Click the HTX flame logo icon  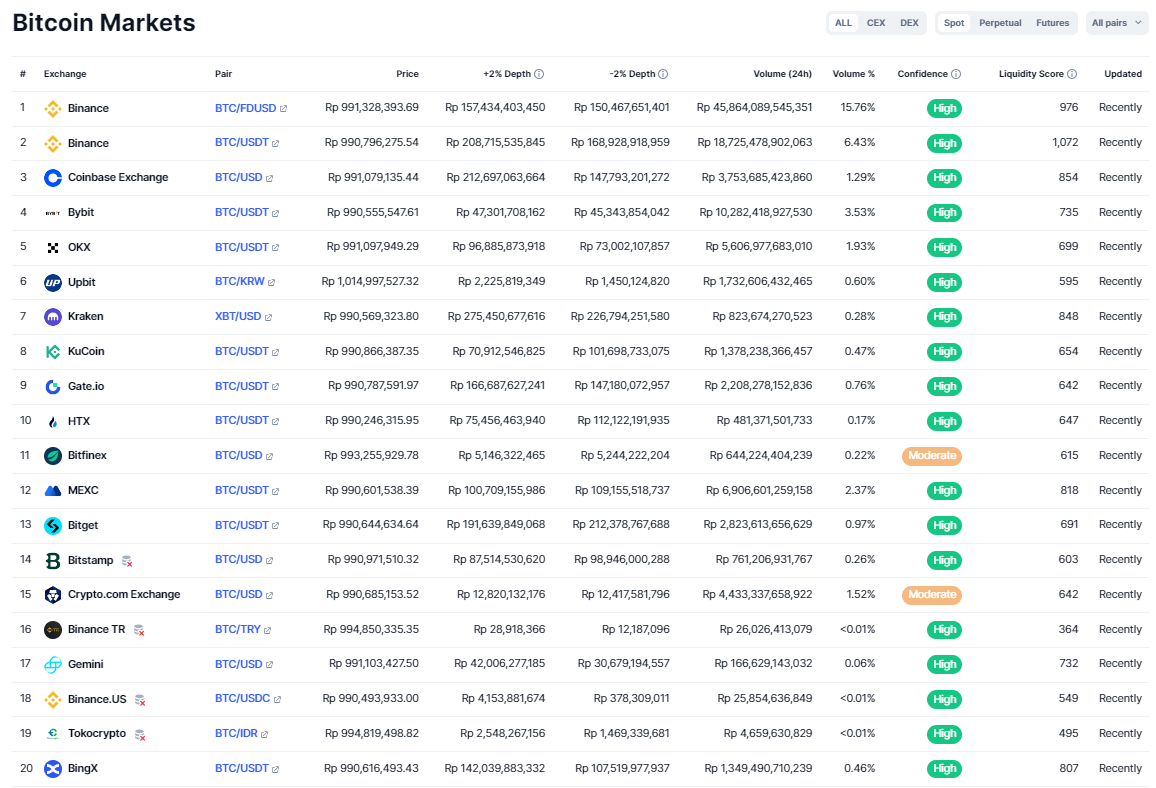[x=52, y=422]
